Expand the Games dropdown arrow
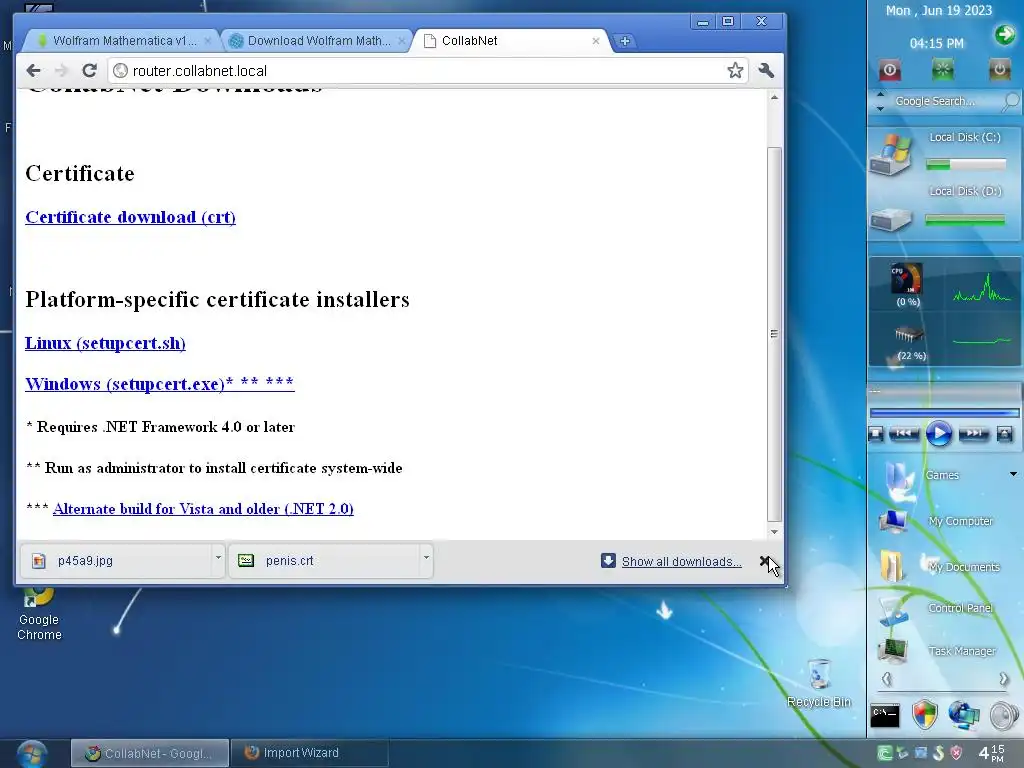1024x768 pixels. tap(1014, 474)
